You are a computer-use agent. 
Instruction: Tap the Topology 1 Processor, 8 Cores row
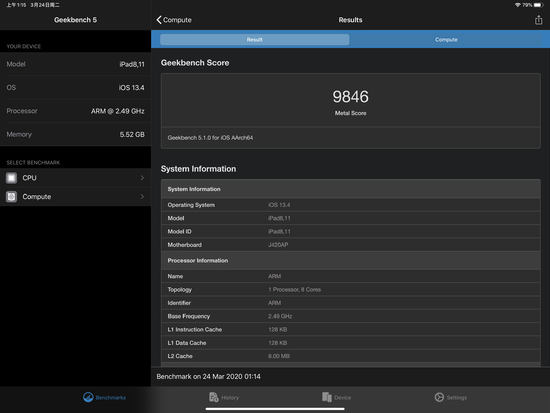(x=350, y=289)
